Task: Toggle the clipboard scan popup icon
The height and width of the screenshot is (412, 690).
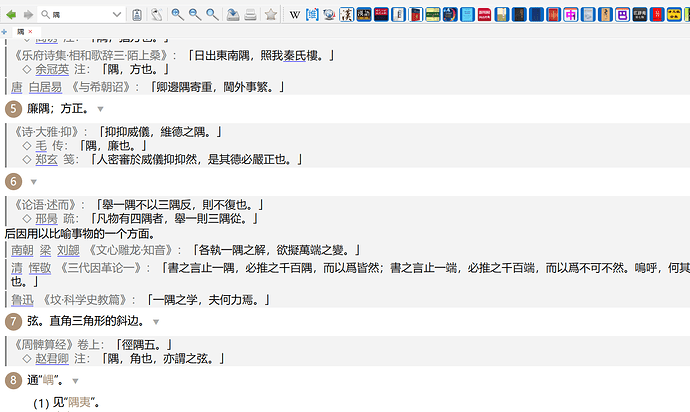Action: tap(137, 15)
